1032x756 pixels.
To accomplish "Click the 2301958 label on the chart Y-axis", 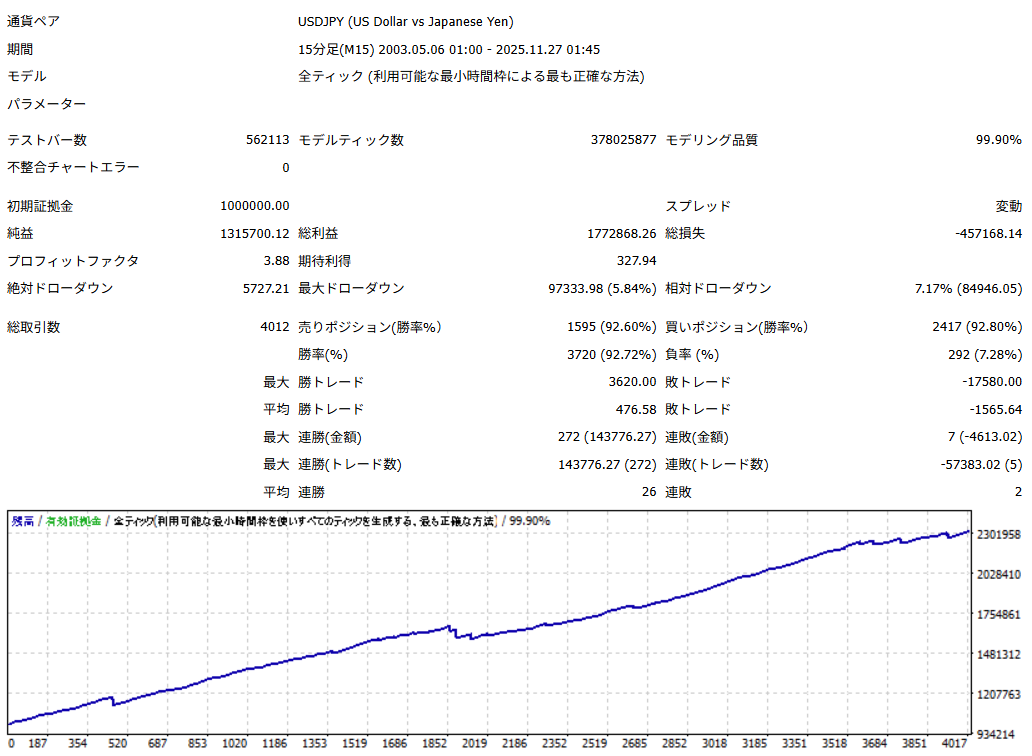I will point(997,534).
